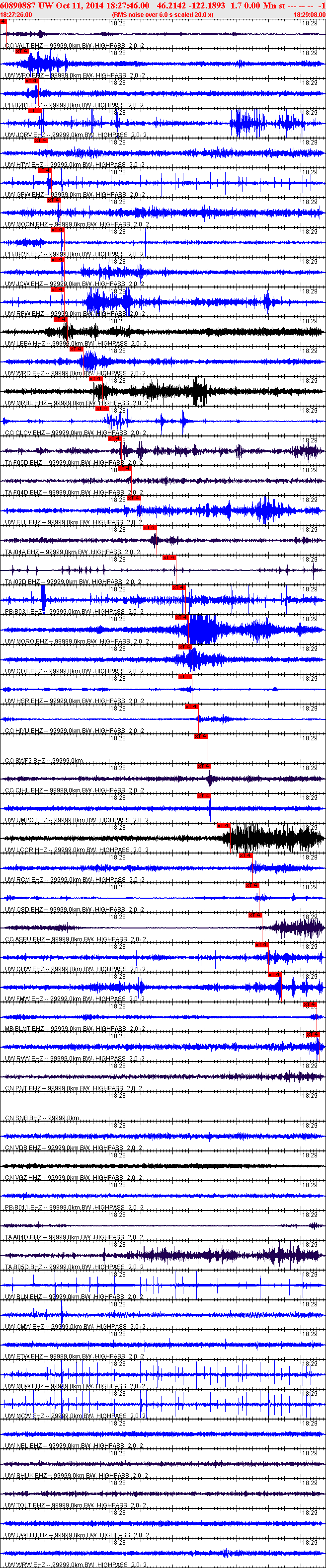
Task: Select the CN SNB BHZ station label
Action: [x=24, y=1118]
